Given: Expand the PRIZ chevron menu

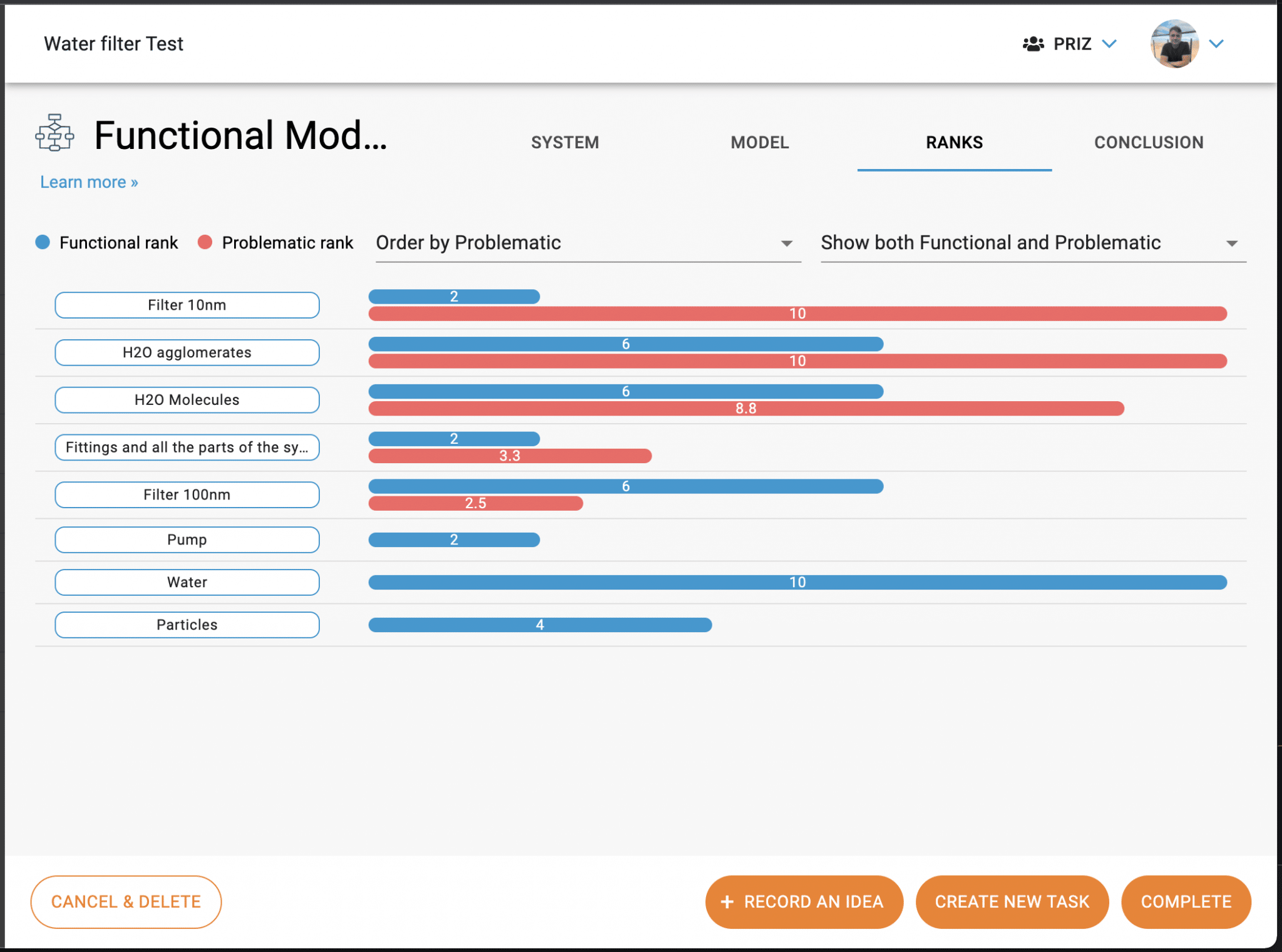Looking at the screenshot, I should click(x=1110, y=44).
